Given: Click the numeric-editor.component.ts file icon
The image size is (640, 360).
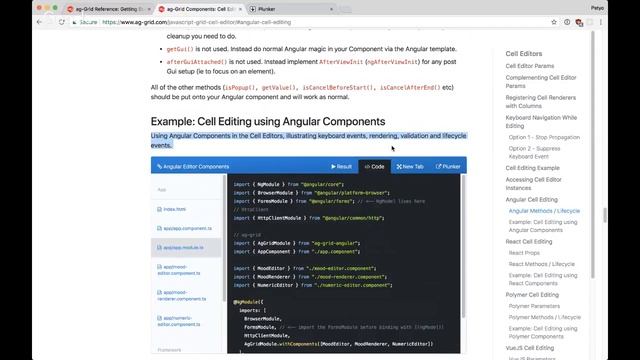Looking at the screenshot, I should pyautogui.click(x=159, y=318).
